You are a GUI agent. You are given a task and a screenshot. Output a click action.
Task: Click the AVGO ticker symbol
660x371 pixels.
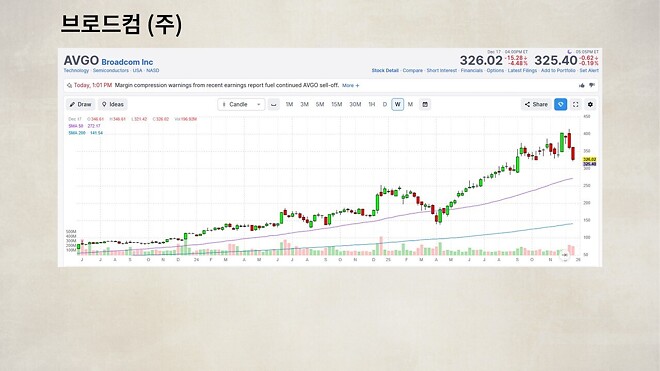81,61
